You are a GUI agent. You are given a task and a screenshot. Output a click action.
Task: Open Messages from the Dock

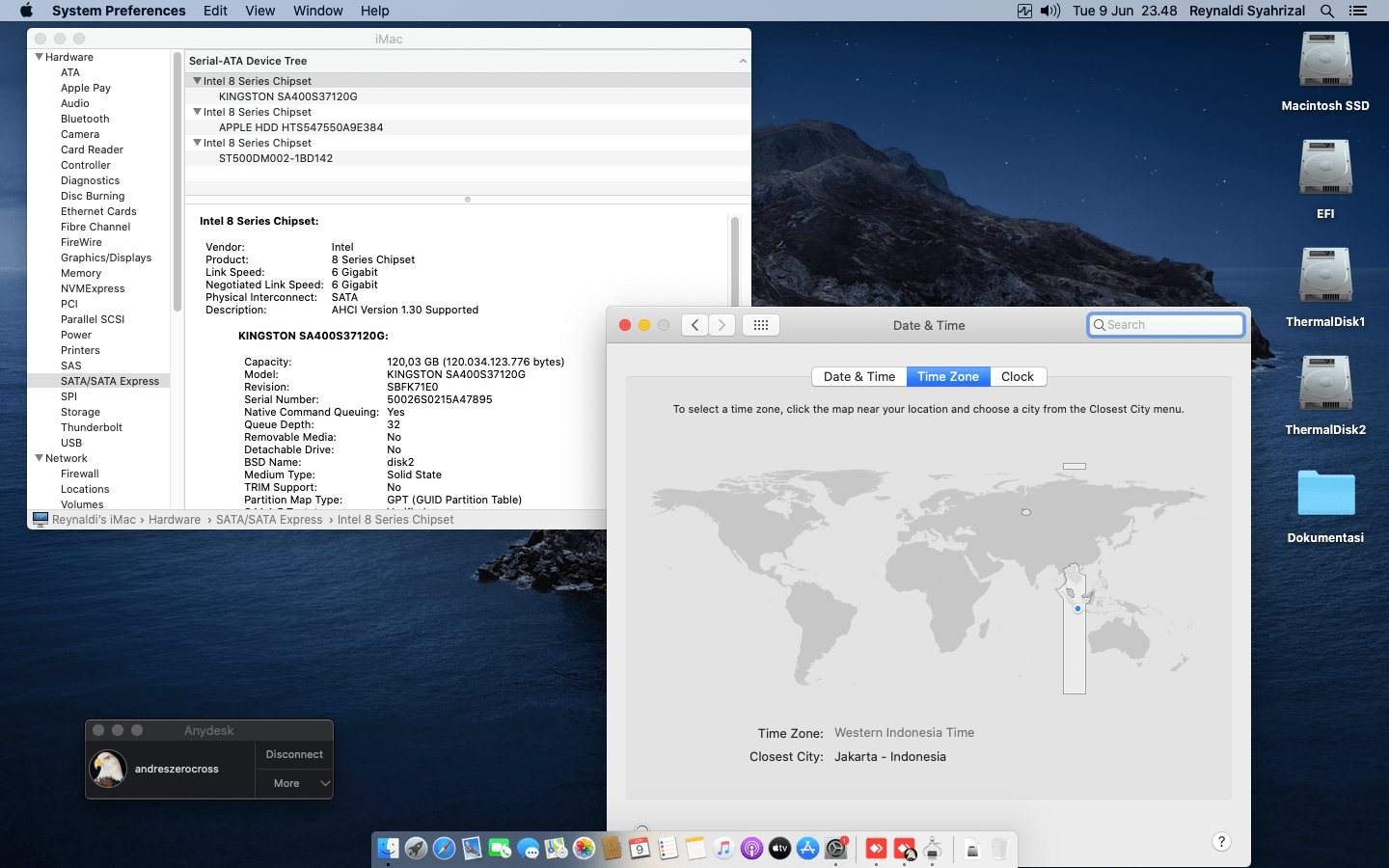(528, 849)
